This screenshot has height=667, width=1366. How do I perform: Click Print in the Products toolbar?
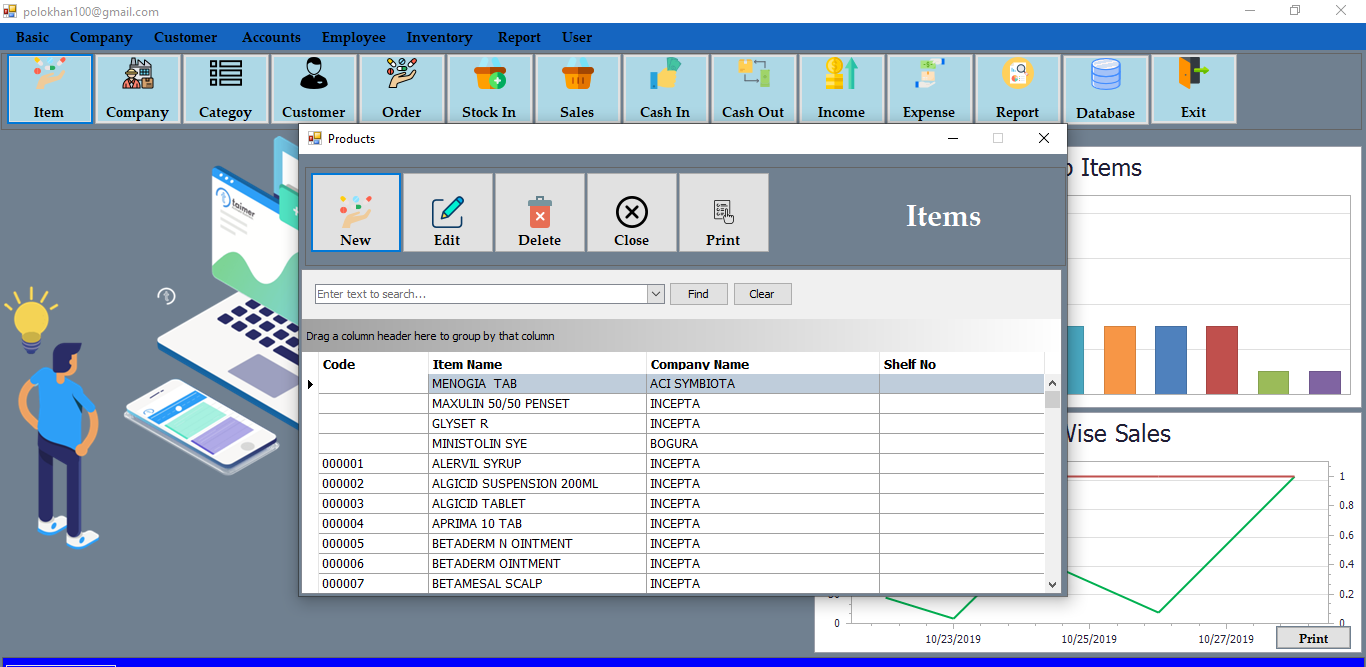pyautogui.click(x=724, y=212)
